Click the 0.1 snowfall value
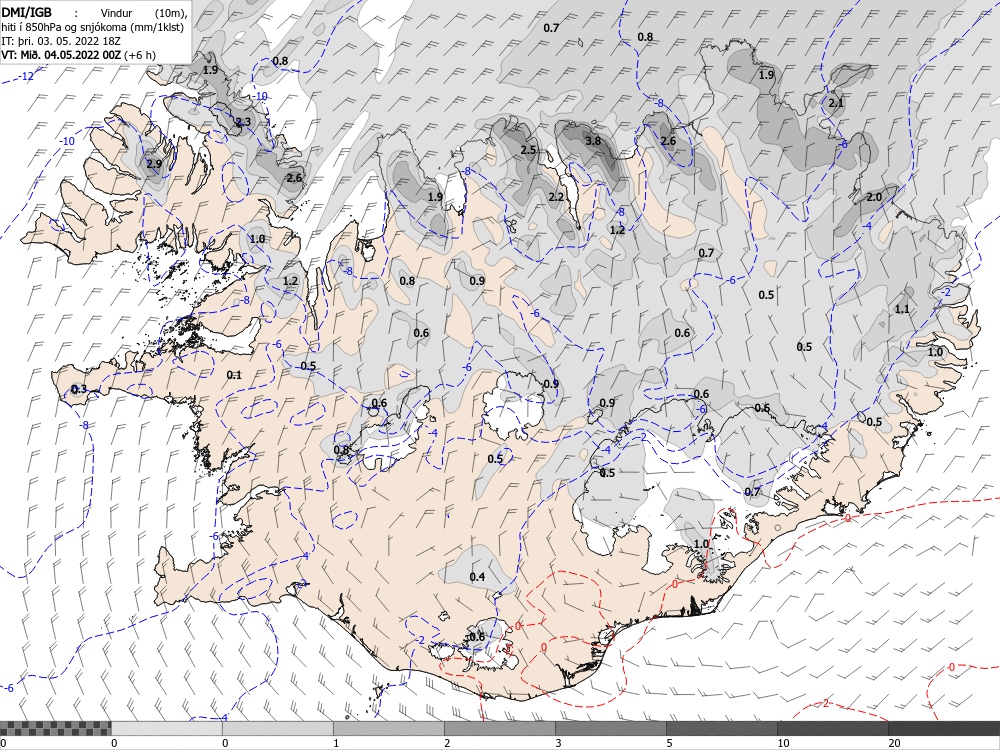This screenshot has height=750, width=1000. pos(234,375)
